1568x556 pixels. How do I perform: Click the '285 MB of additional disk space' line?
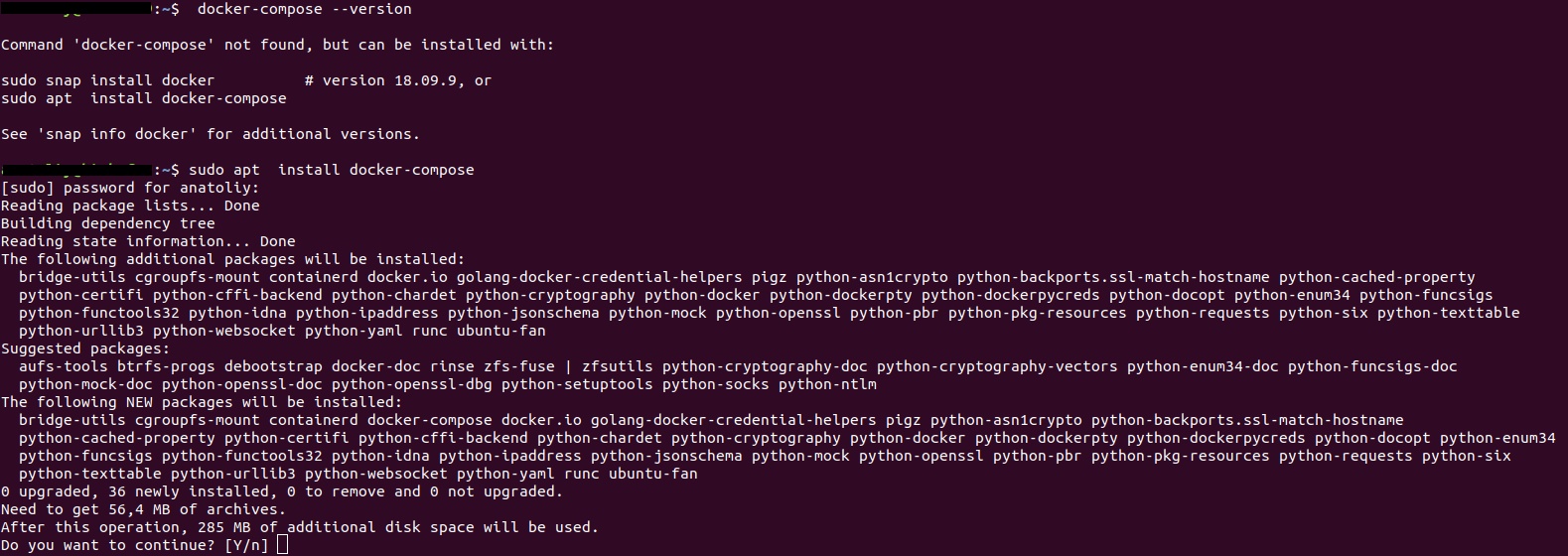click(x=300, y=527)
